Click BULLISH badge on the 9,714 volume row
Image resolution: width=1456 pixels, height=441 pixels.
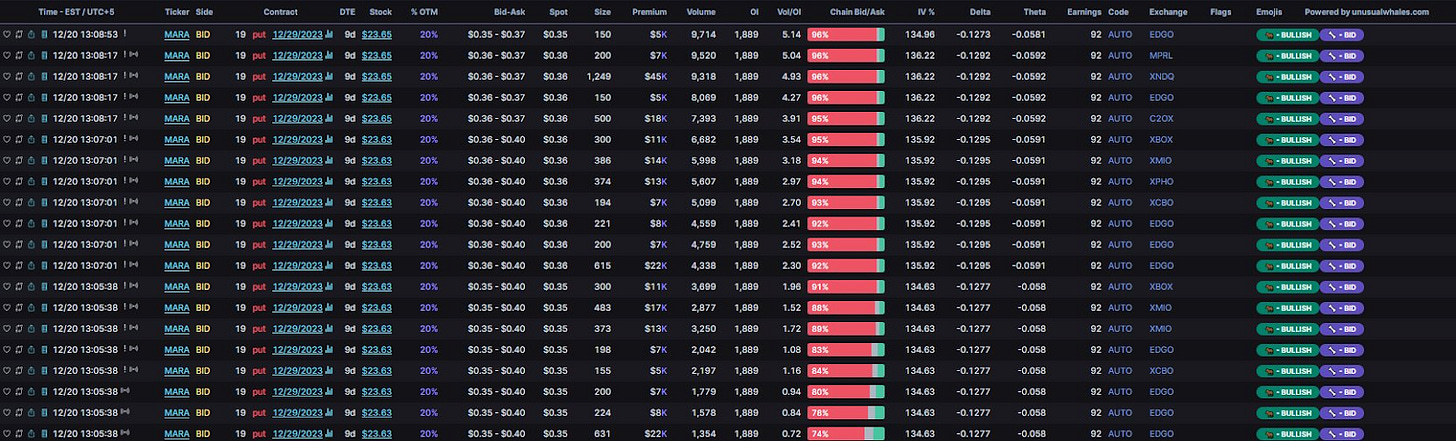coord(1286,34)
